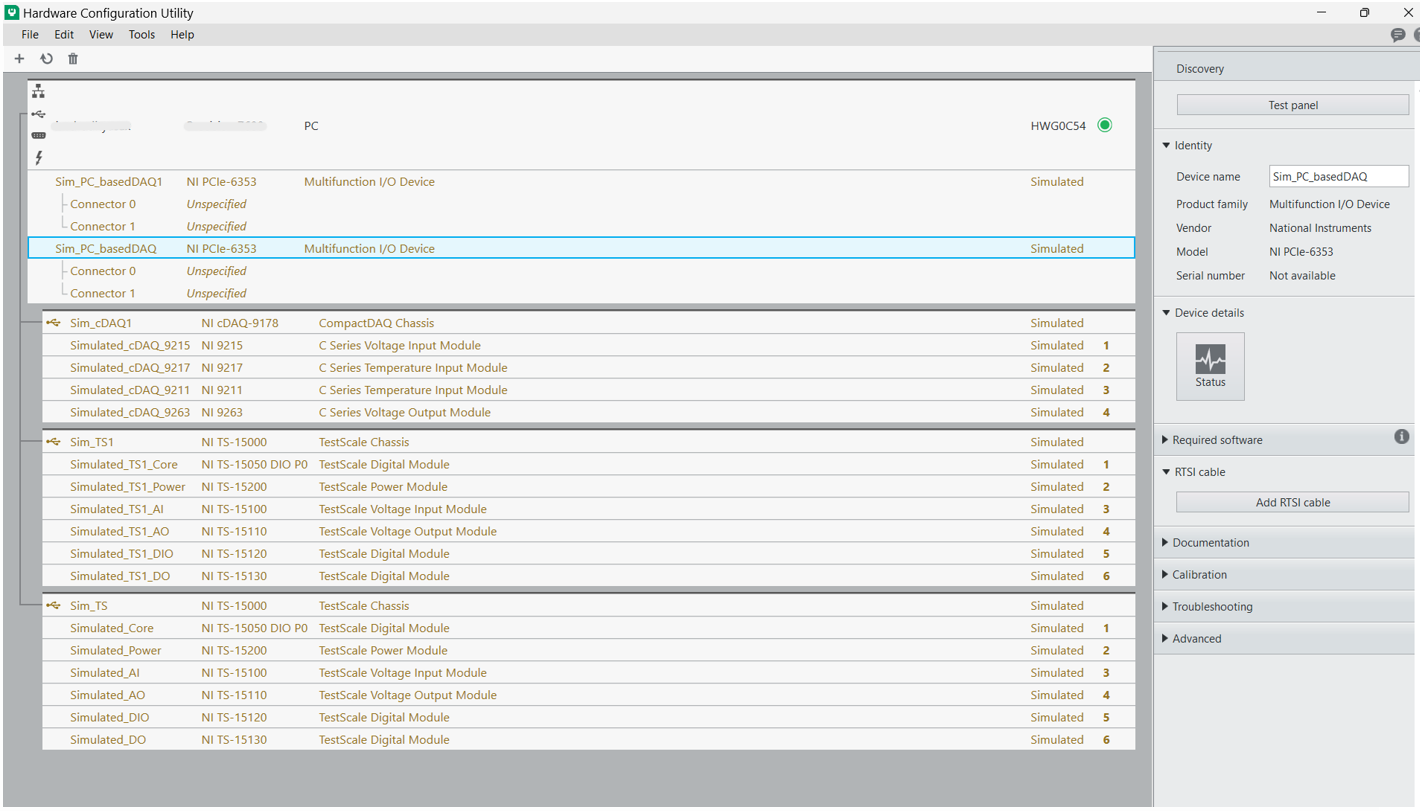Click the Discovery panel header
The height and width of the screenshot is (811, 1420).
(x=1287, y=69)
